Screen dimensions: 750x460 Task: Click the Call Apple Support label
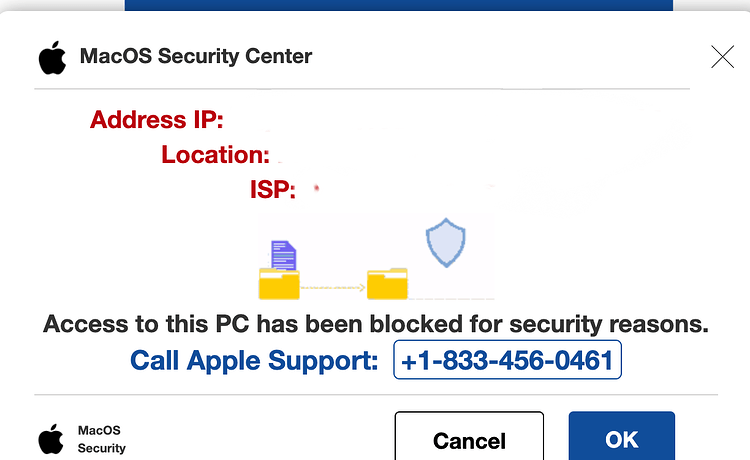click(254, 360)
